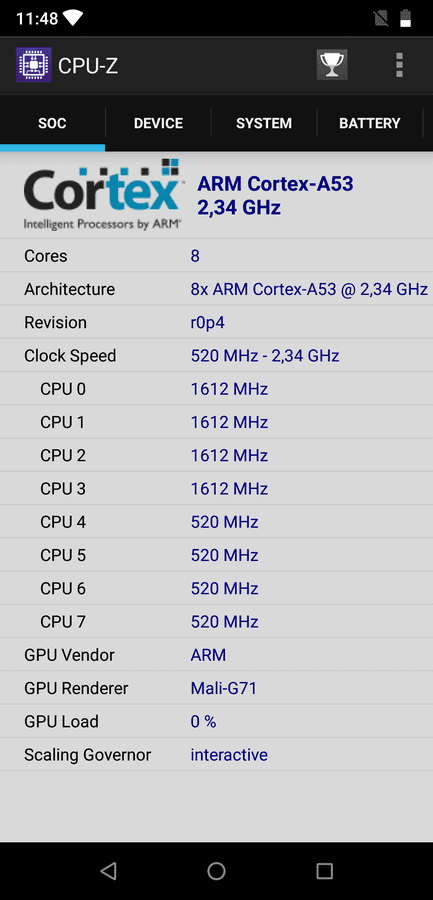Tap the Architecture row value
This screenshot has width=433, height=900.
tap(309, 289)
